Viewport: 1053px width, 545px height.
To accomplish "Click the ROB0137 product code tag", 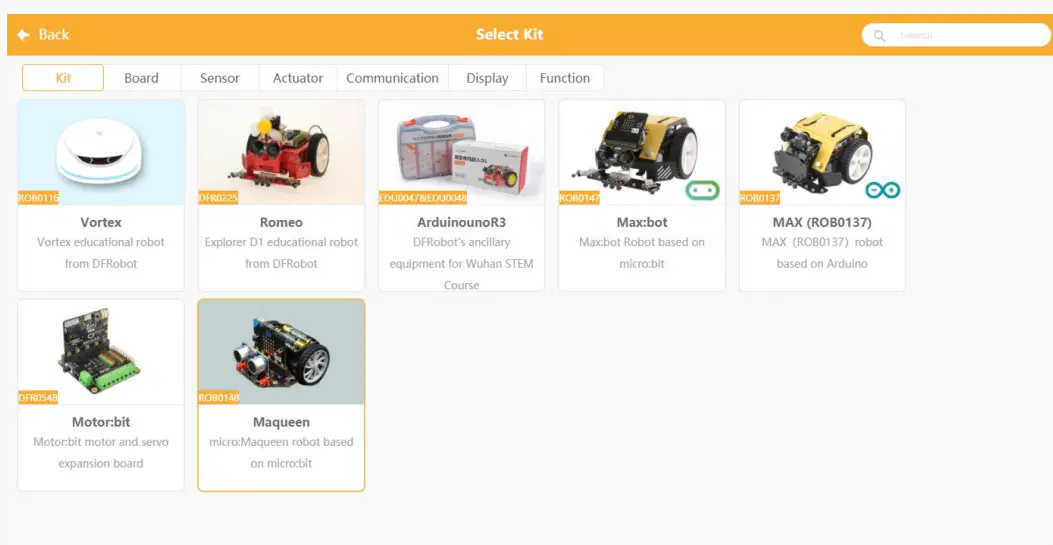I will 760,198.
